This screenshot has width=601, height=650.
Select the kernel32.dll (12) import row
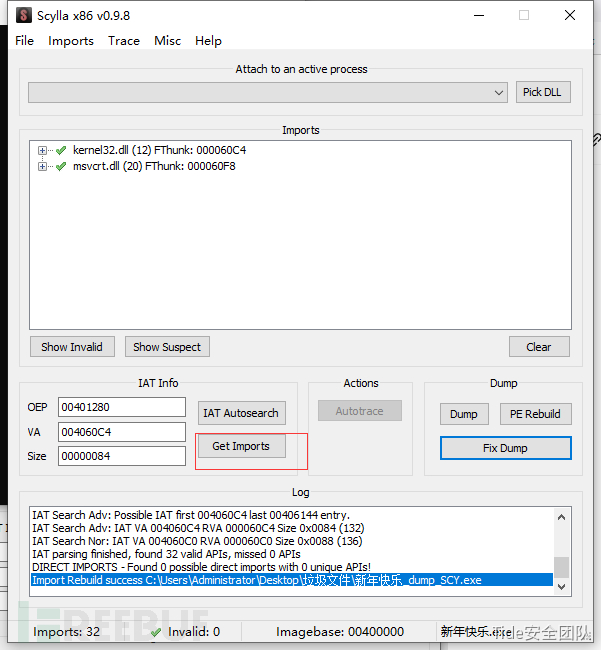pos(160,150)
